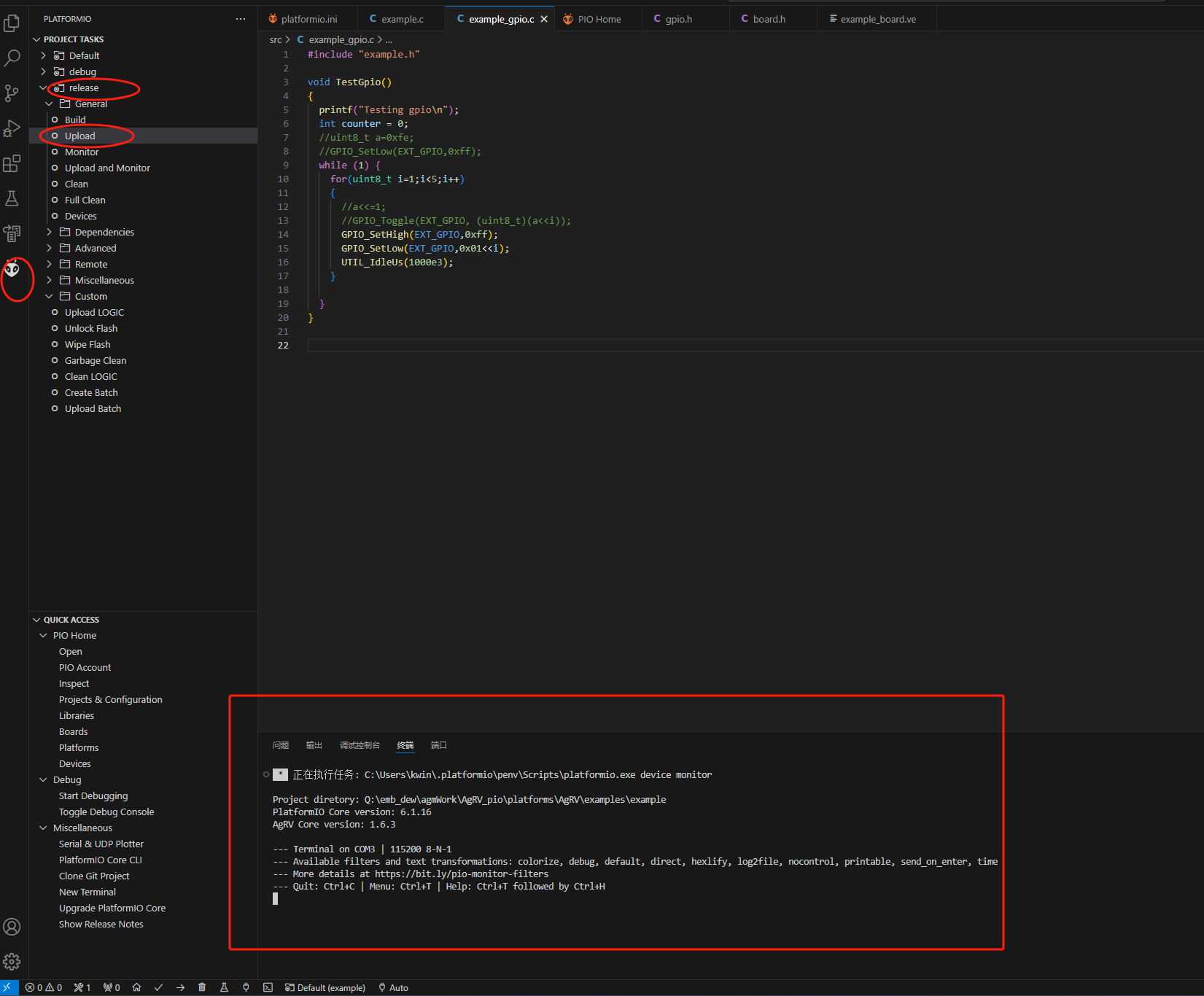1204x996 pixels.
Task: Open the 调试控制台 (Debug Console) panel tab
Action: pos(360,745)
